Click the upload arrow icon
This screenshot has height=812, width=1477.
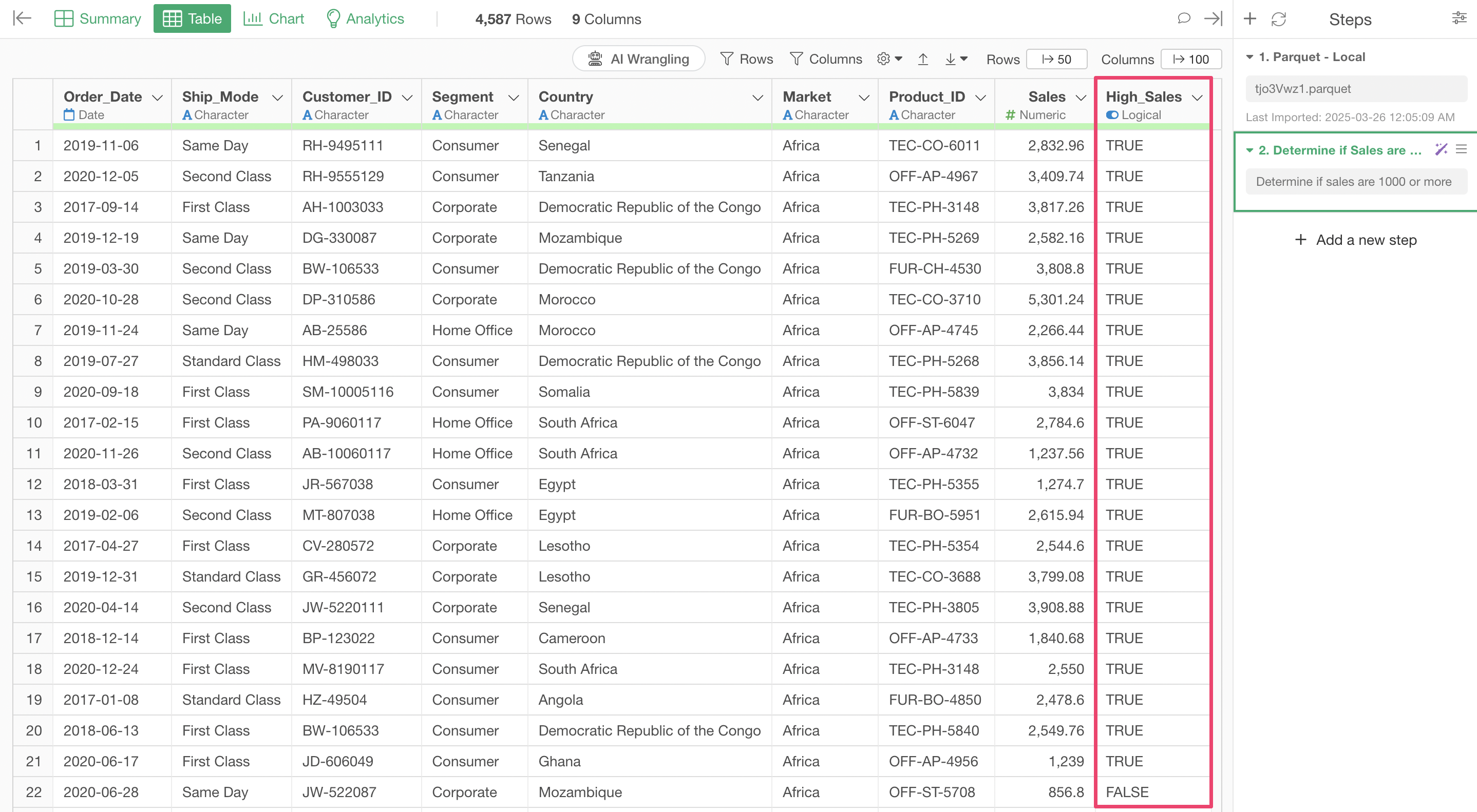(x=922, y=59)
